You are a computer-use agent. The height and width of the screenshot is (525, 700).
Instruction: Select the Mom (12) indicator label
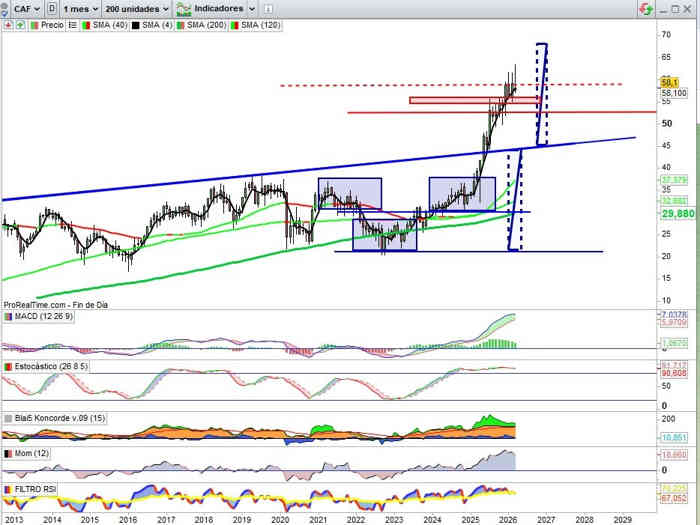(31, 453)
